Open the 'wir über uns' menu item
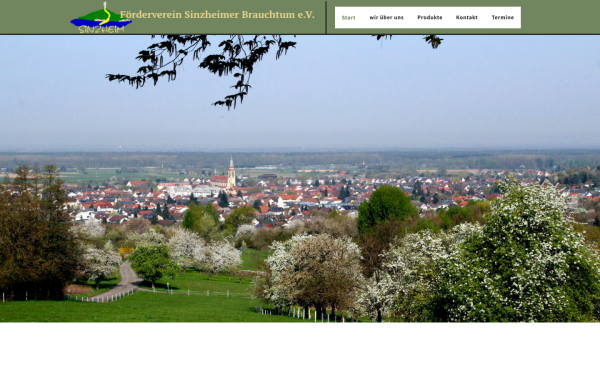The height and width of the screenshot is (375, 600). 386,18
